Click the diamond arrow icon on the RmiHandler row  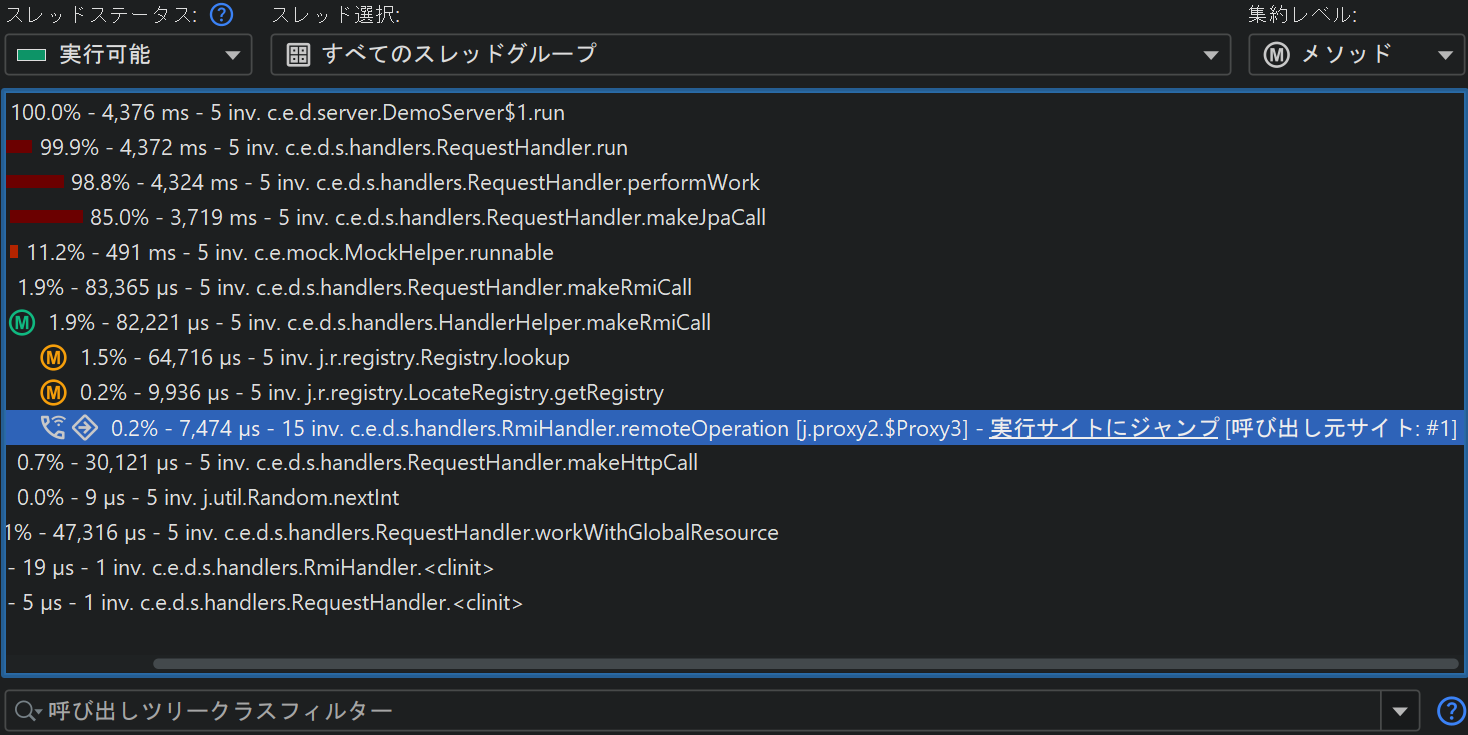tap(85, 428)
